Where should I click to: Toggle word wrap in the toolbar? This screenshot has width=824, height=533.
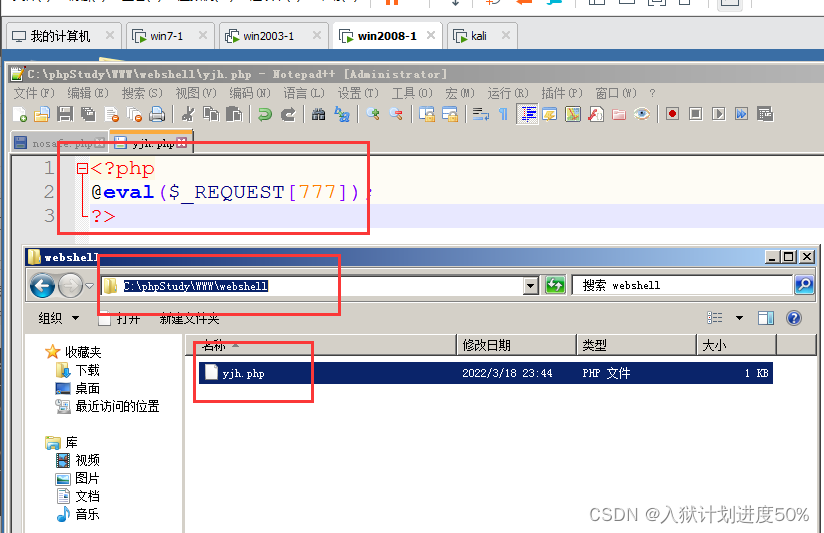(x=480, y=114)
